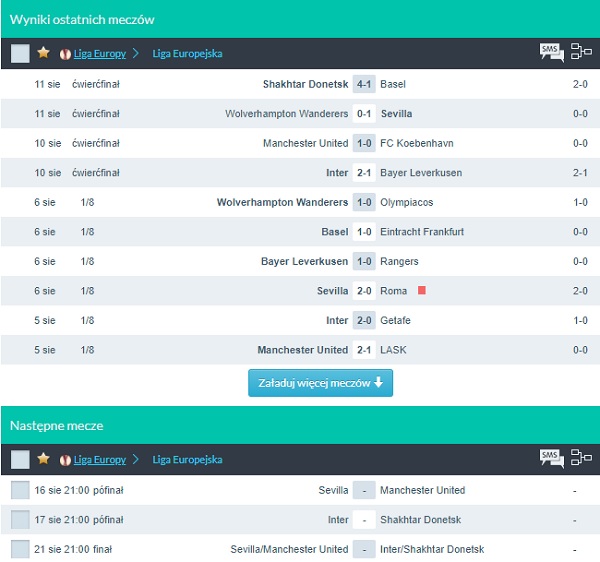Image resolution: width=600 pixels, height=562 pixels.
Task: Select Bayer Leverkusen as away team against Inter
Action: pos(421,173)
